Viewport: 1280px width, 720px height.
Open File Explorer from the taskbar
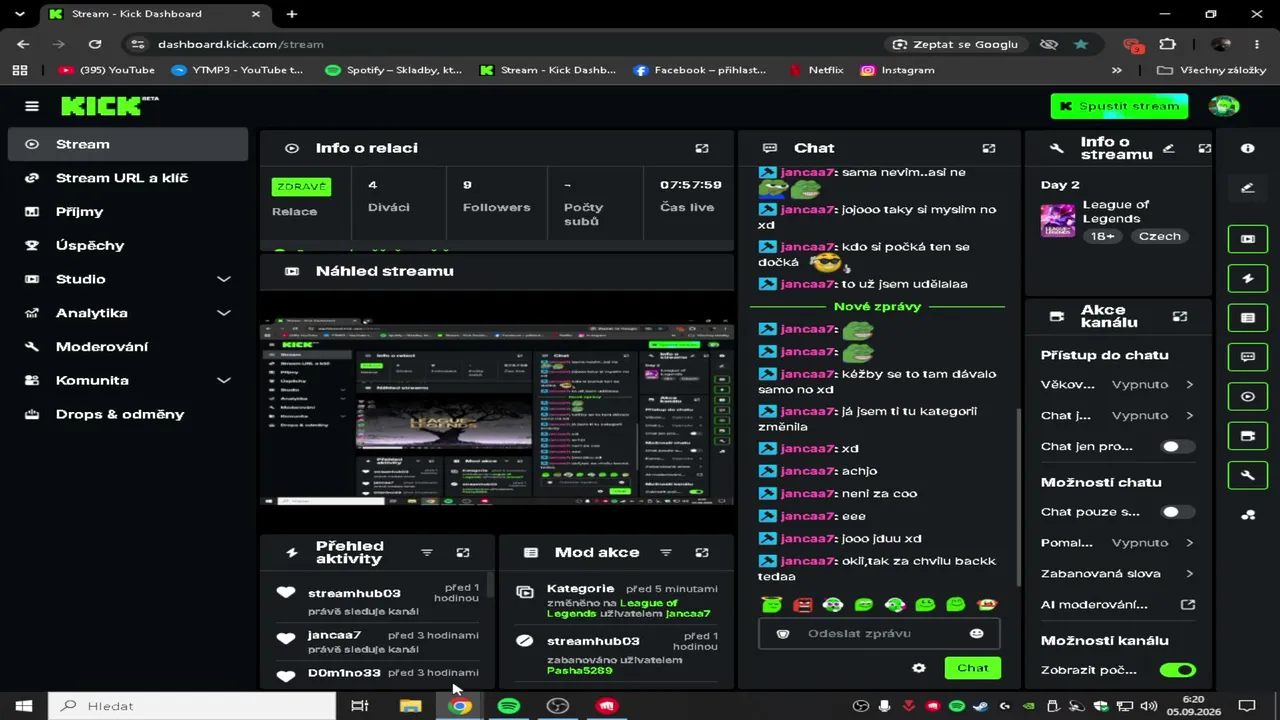click(x=410, y=706)
